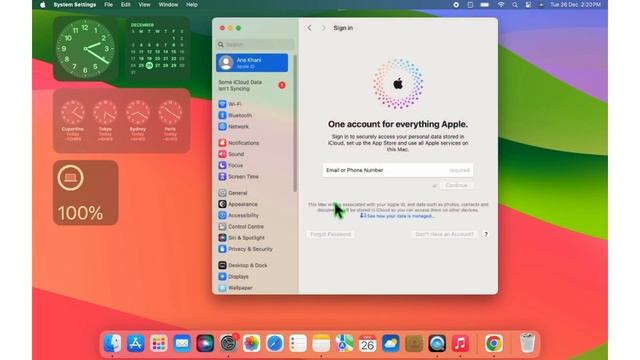Image resolution: width=640 pixels, height=360 pixels.
Task: Select Control Centre in sidebar
Action: (x=241, y=227)
